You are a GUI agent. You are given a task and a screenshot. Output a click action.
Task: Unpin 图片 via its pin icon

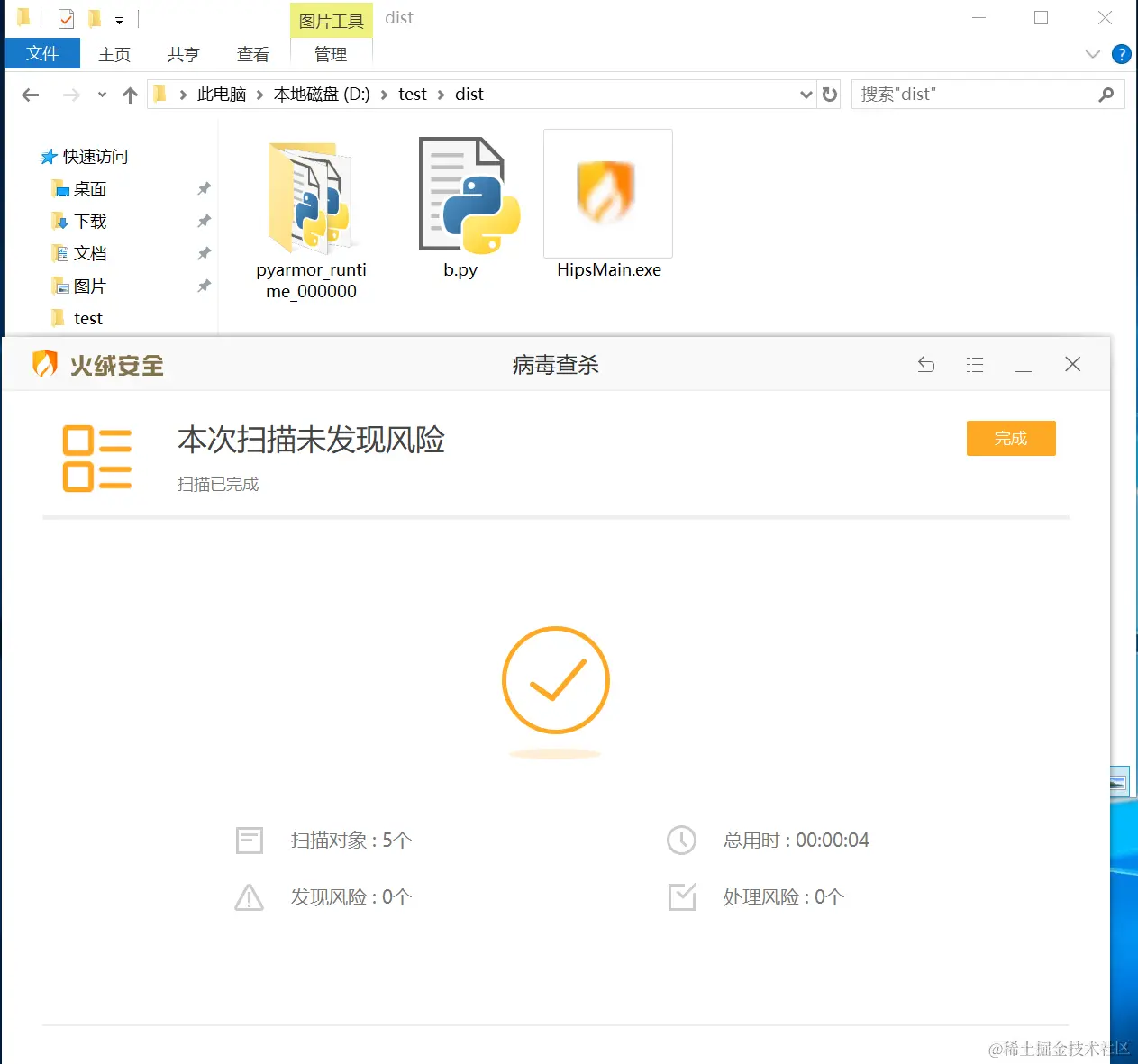tap(204, 286)
